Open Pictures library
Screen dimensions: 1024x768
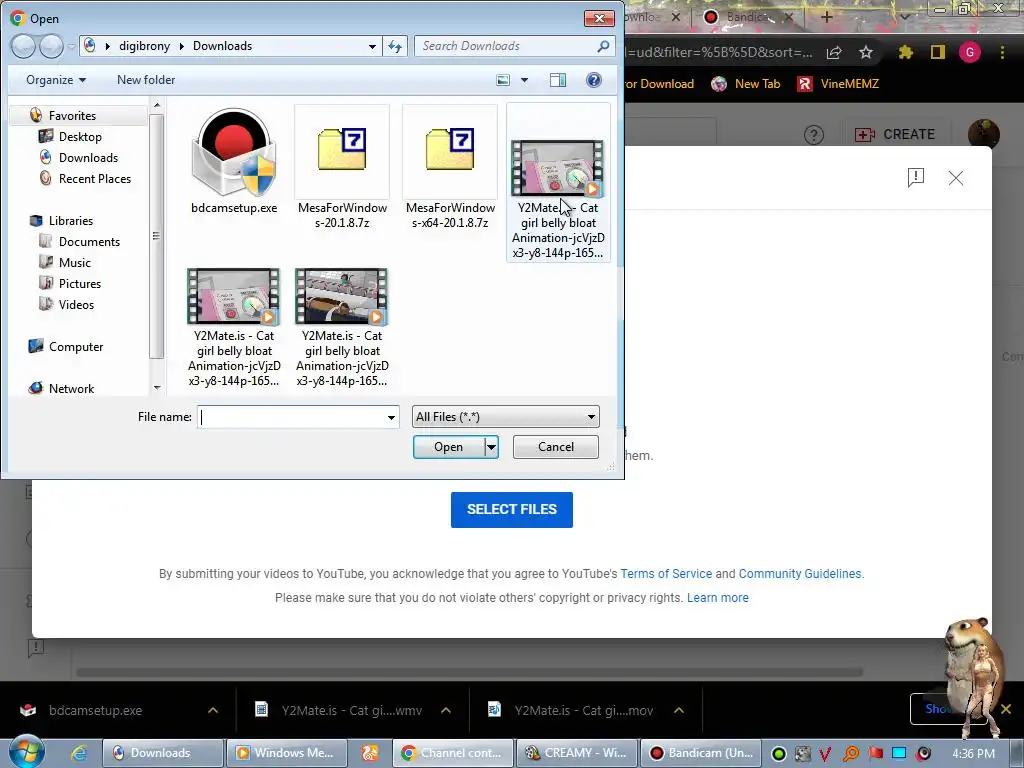tap(80, 283)
